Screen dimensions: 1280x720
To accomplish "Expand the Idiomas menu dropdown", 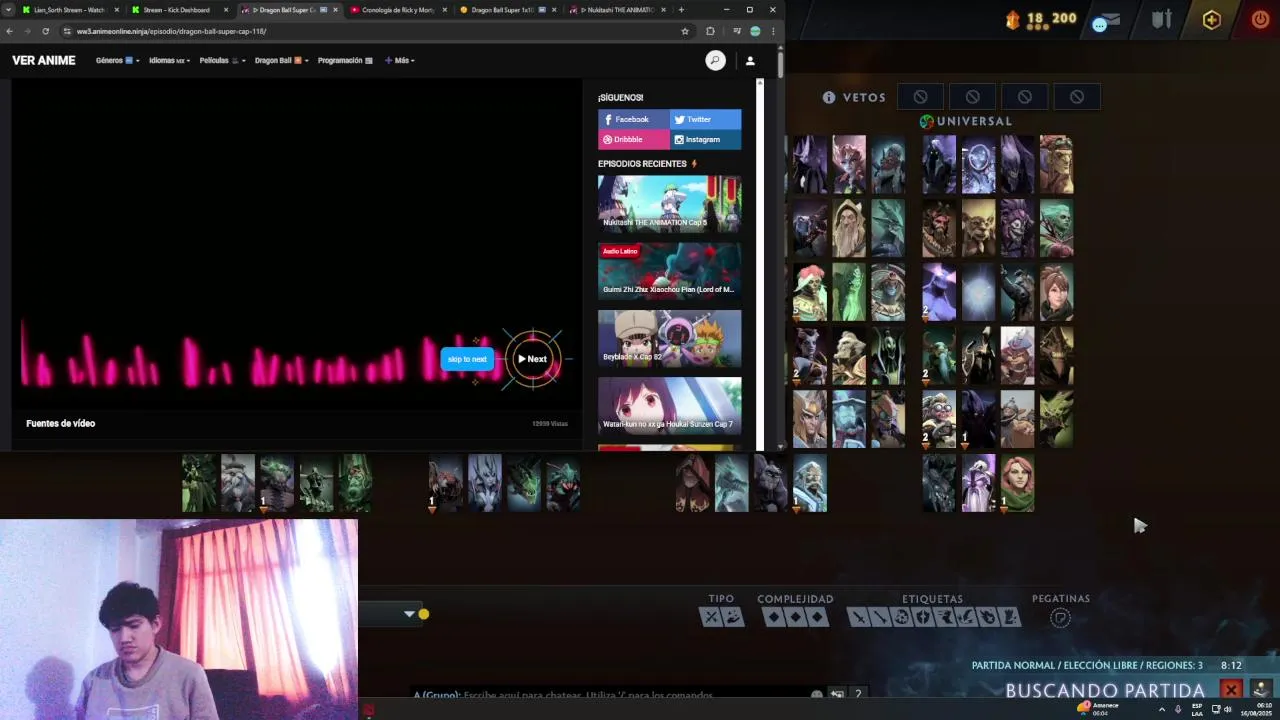I will pos(169,61).
